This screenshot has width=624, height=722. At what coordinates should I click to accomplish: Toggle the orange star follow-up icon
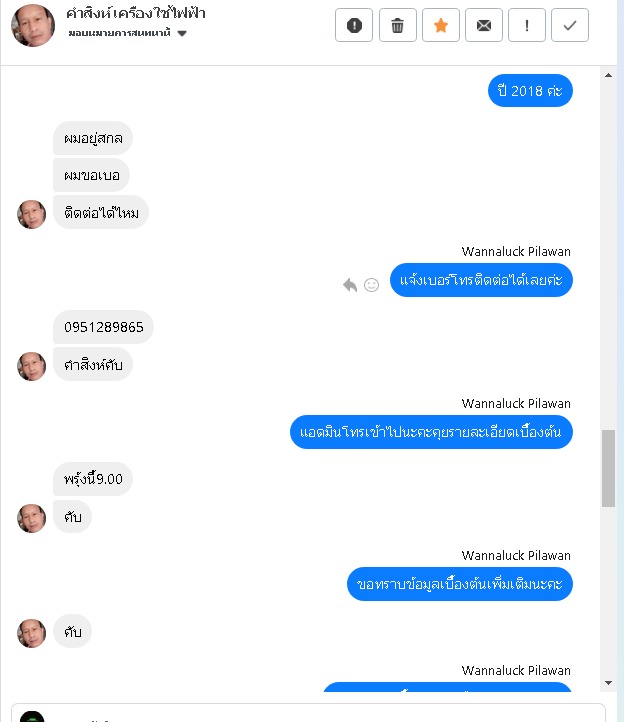[x=441, y=25]
